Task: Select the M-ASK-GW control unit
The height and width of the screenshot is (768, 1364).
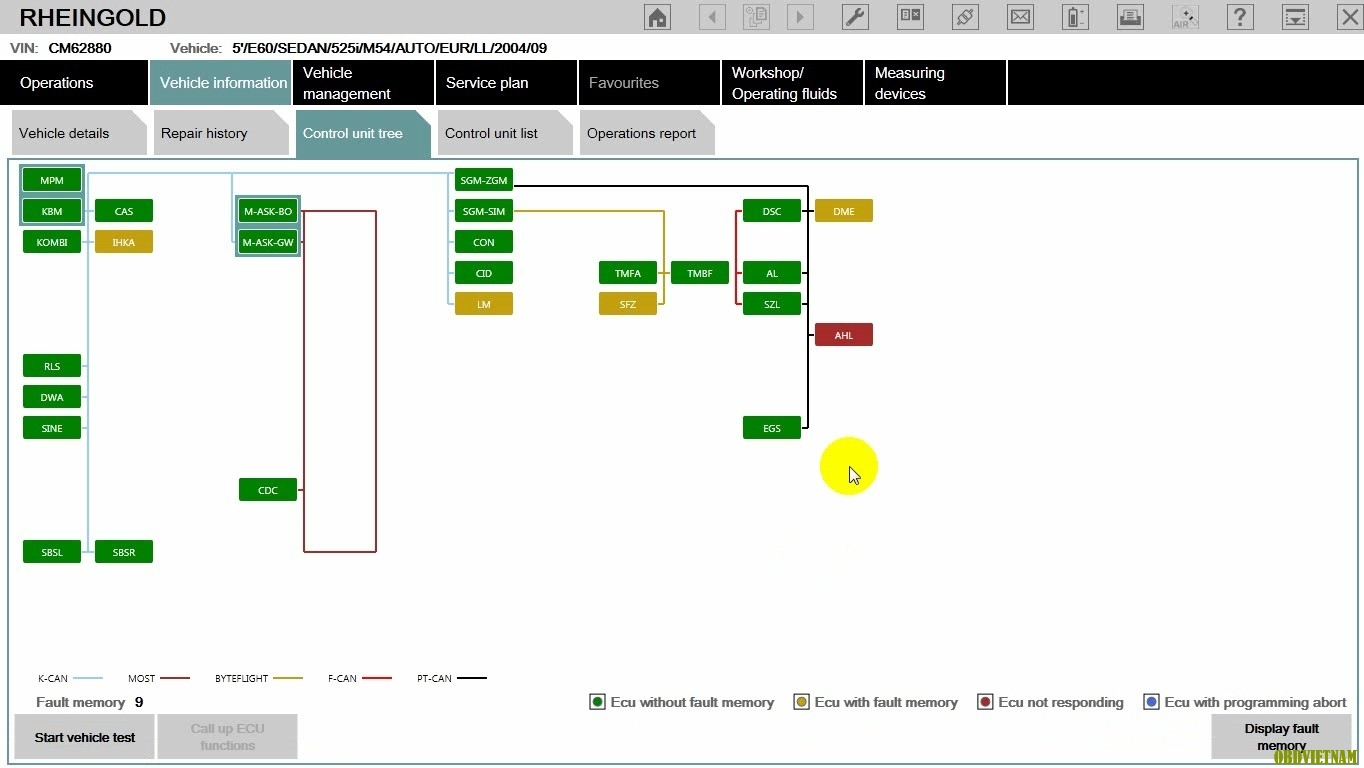Action: [x=268, y=243]
